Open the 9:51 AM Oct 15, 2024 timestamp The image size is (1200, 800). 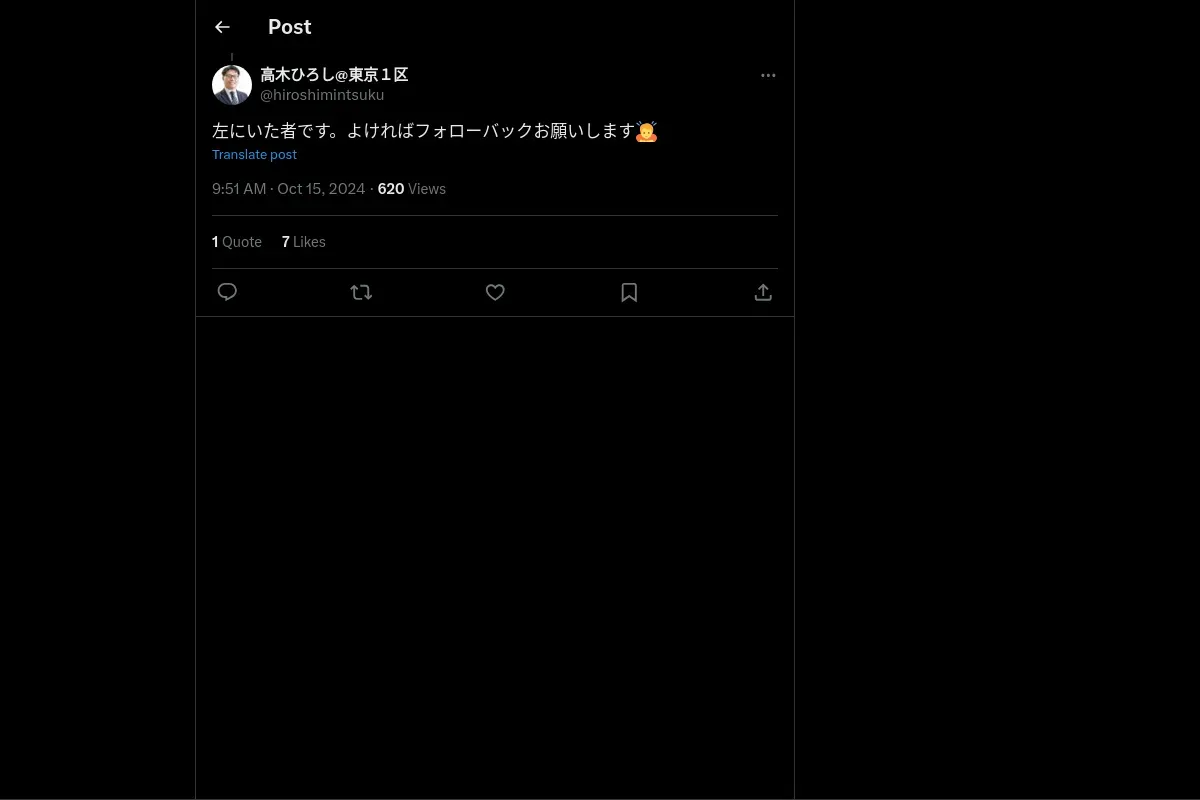pos(289,189)
